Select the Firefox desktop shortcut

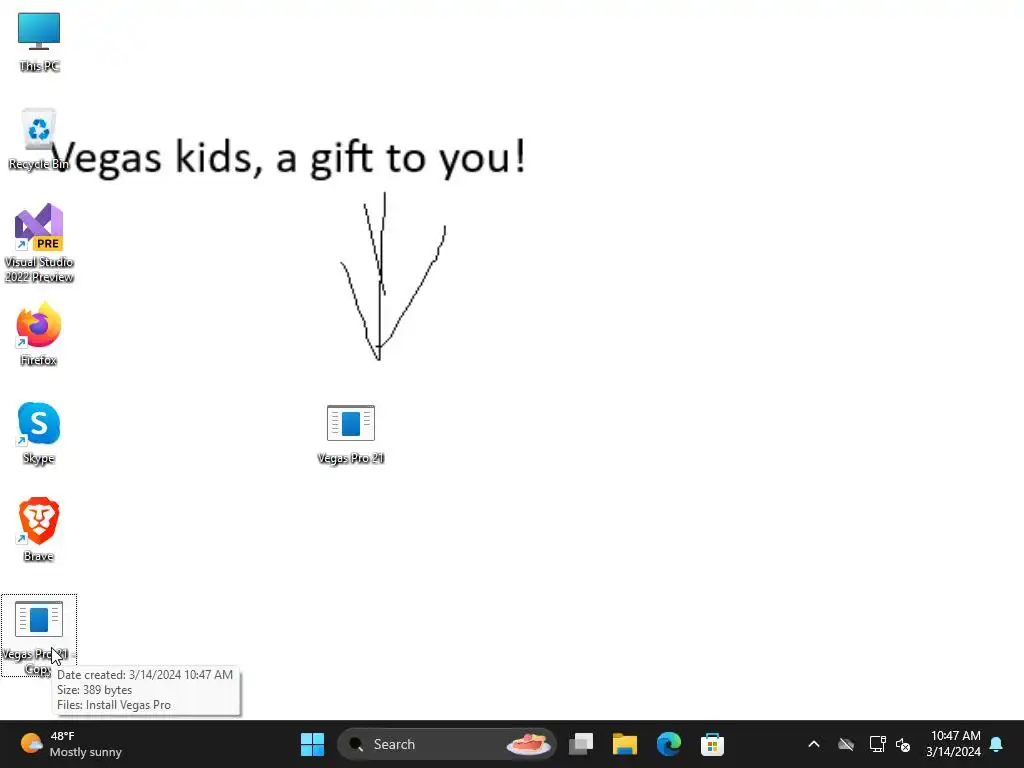[x=39, y=334]
